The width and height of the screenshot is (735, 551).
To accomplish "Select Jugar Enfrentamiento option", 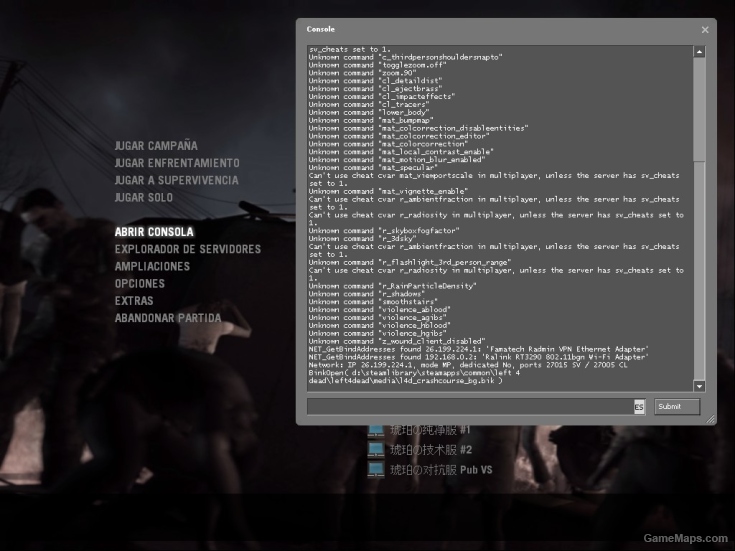I will [x=177, y=163].
